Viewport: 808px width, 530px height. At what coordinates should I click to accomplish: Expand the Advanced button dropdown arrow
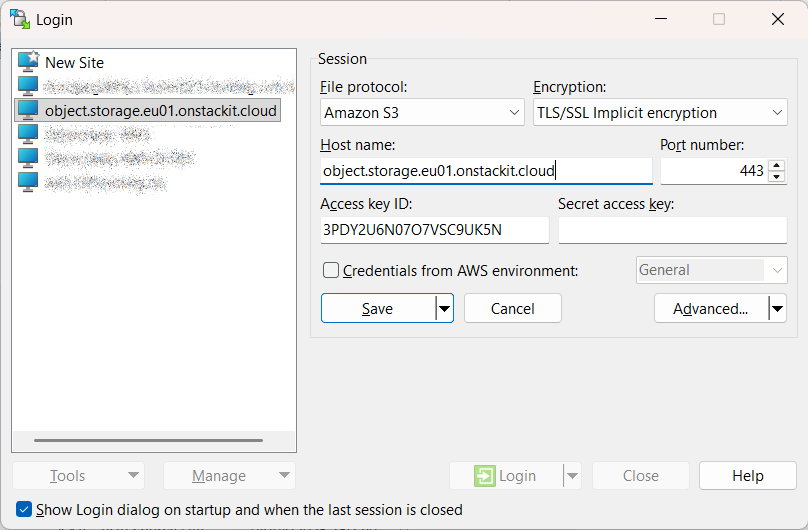(x=776, y=309)
